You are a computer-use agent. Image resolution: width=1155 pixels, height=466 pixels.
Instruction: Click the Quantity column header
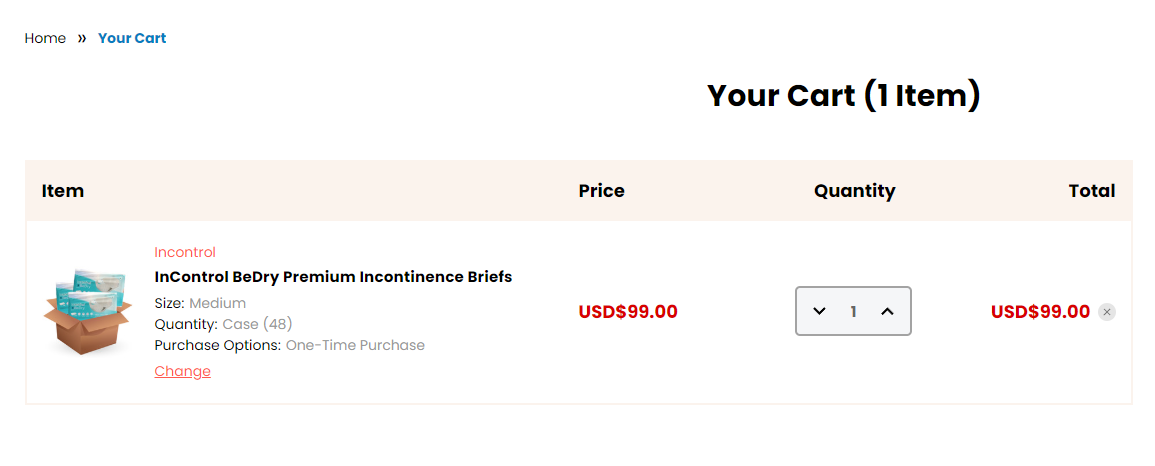point(854,191)
